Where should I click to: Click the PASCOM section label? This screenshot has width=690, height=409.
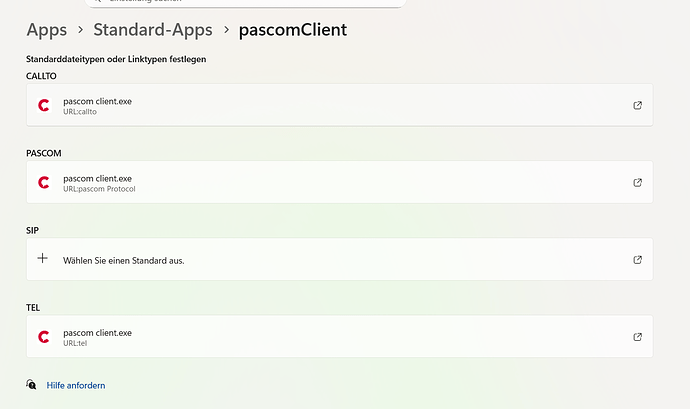point(44,153)
